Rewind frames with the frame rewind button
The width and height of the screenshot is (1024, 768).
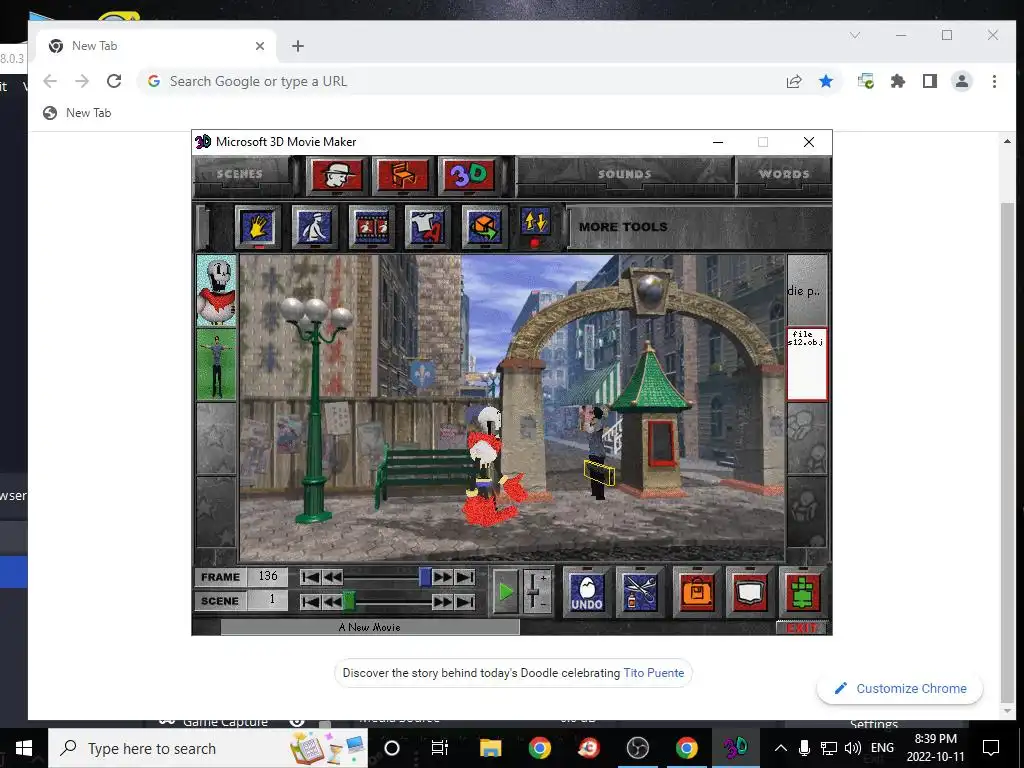pyautogui.click(x=332, y=577)
